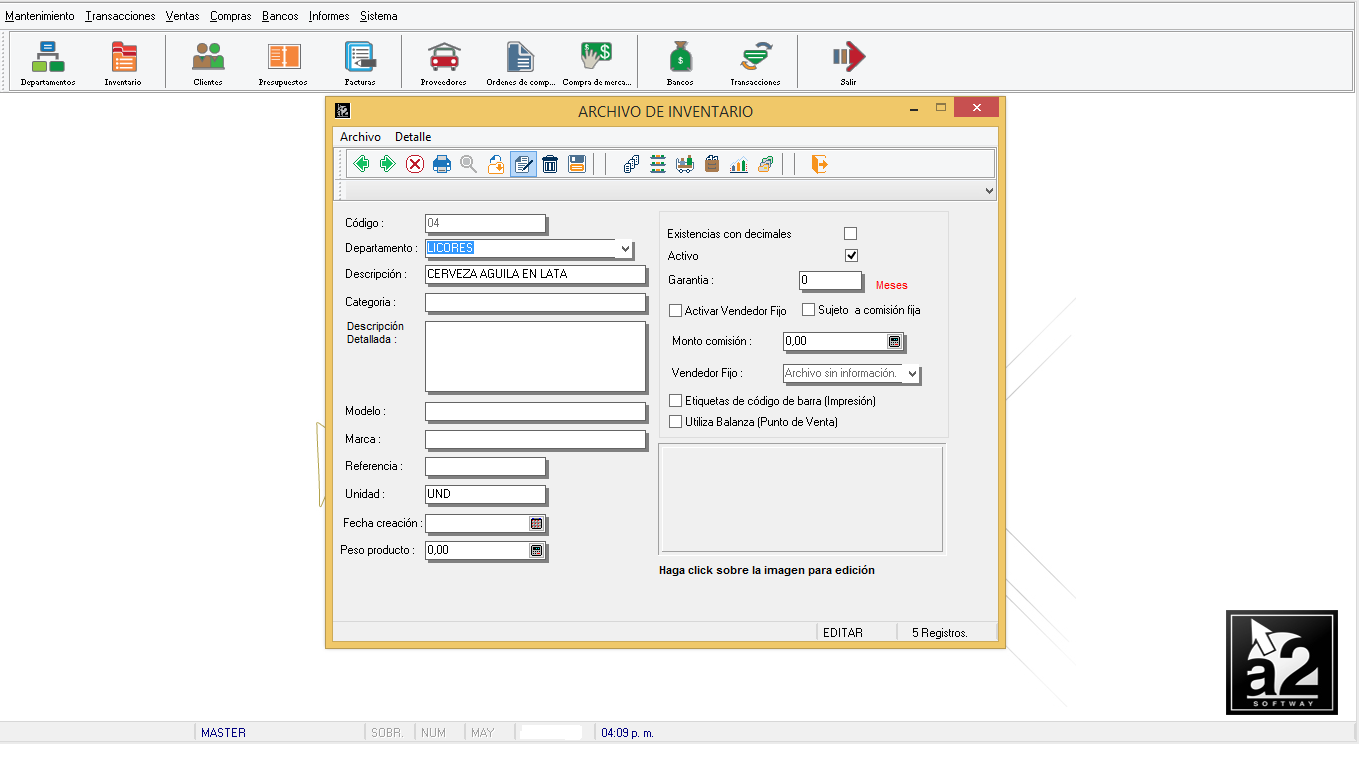This screenshot has height=768, width=1366.
Task: Click the stacked documents copy icon
Action: 631,164
